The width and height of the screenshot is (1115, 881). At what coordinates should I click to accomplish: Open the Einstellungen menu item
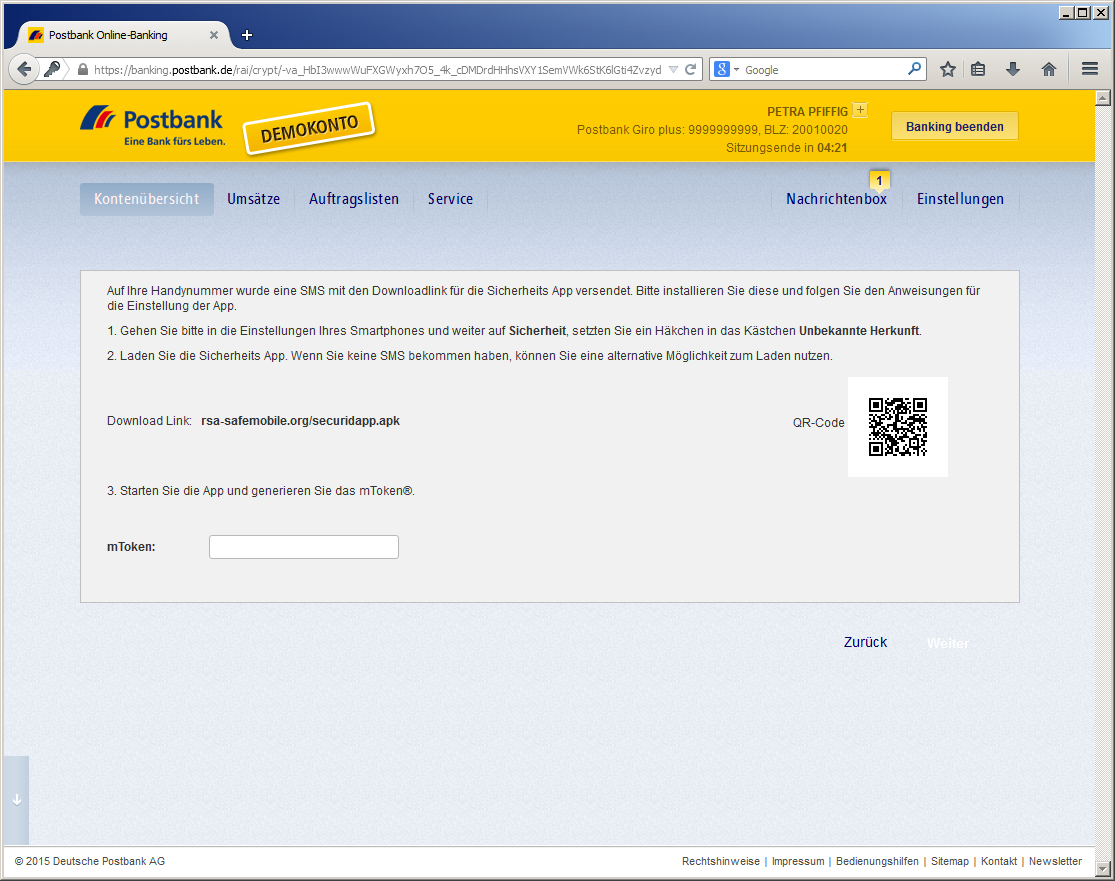tap(960, 199)
